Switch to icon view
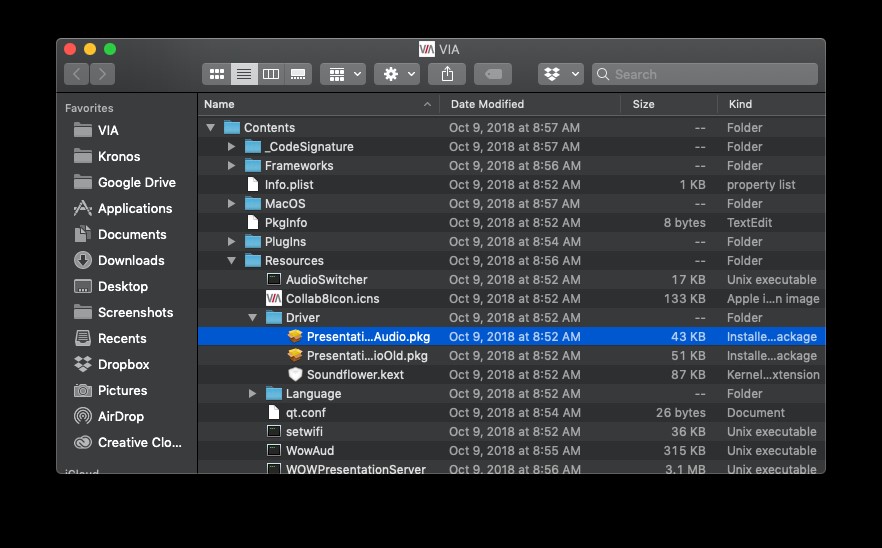This screenshot has width=882, height=548. (217, 74)
